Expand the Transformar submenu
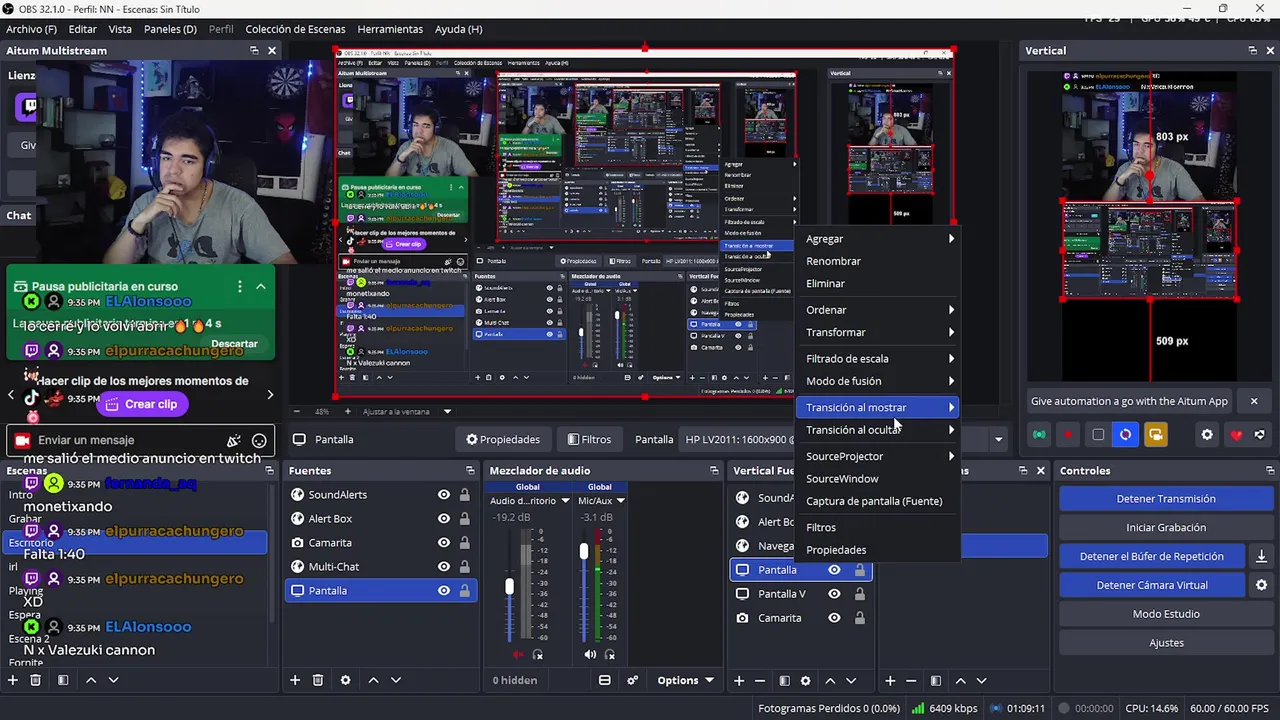This screenshot has height=720, width=1280. click(x=877, y=332)
